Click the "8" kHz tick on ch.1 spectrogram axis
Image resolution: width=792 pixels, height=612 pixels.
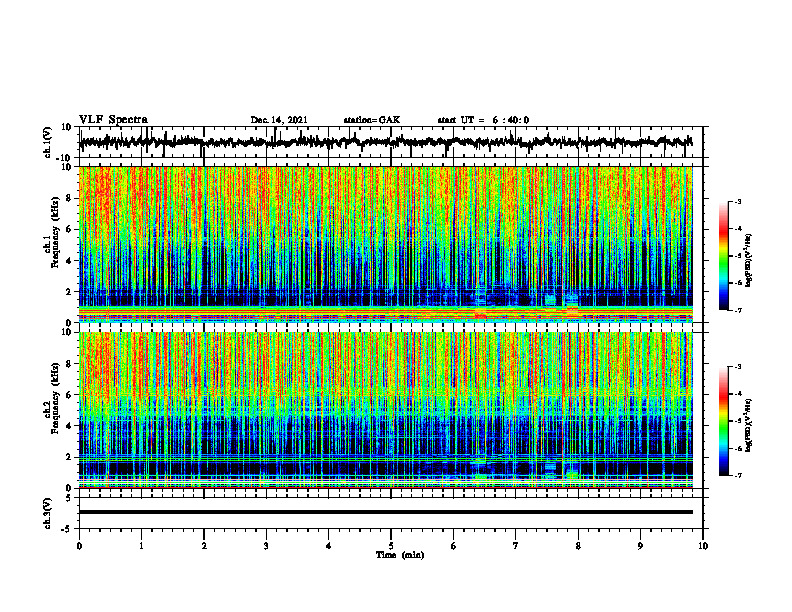tap(70, 198)
